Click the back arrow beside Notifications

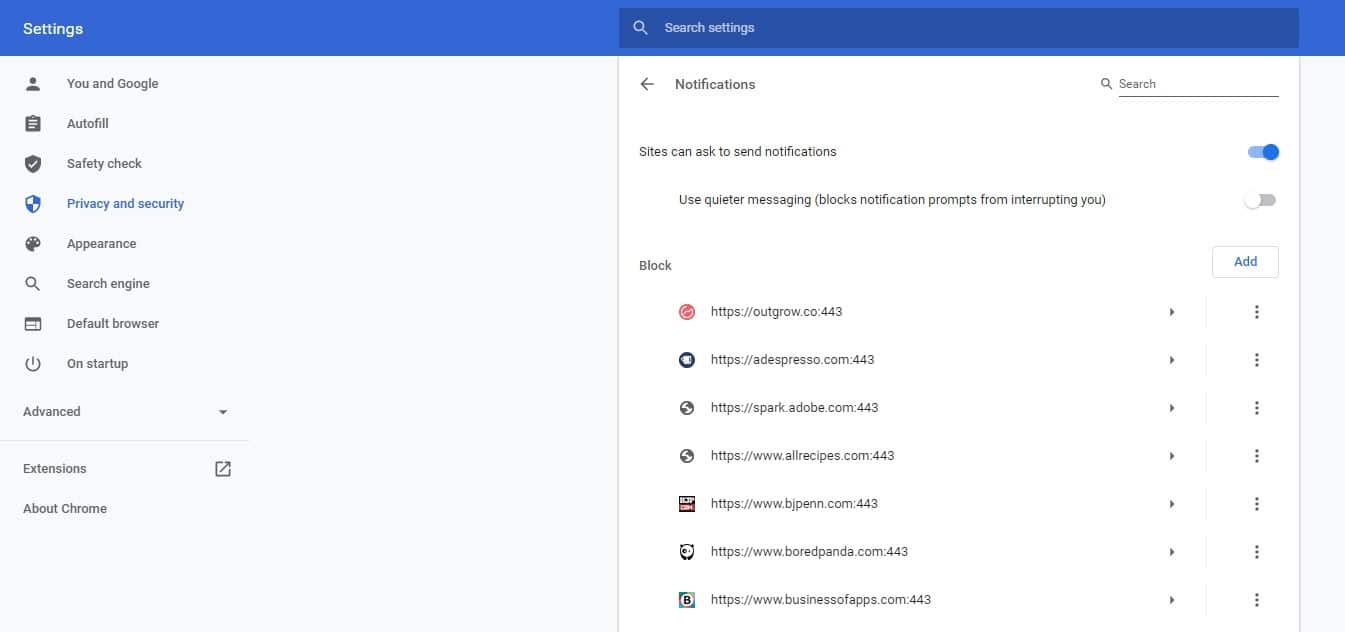647,84
